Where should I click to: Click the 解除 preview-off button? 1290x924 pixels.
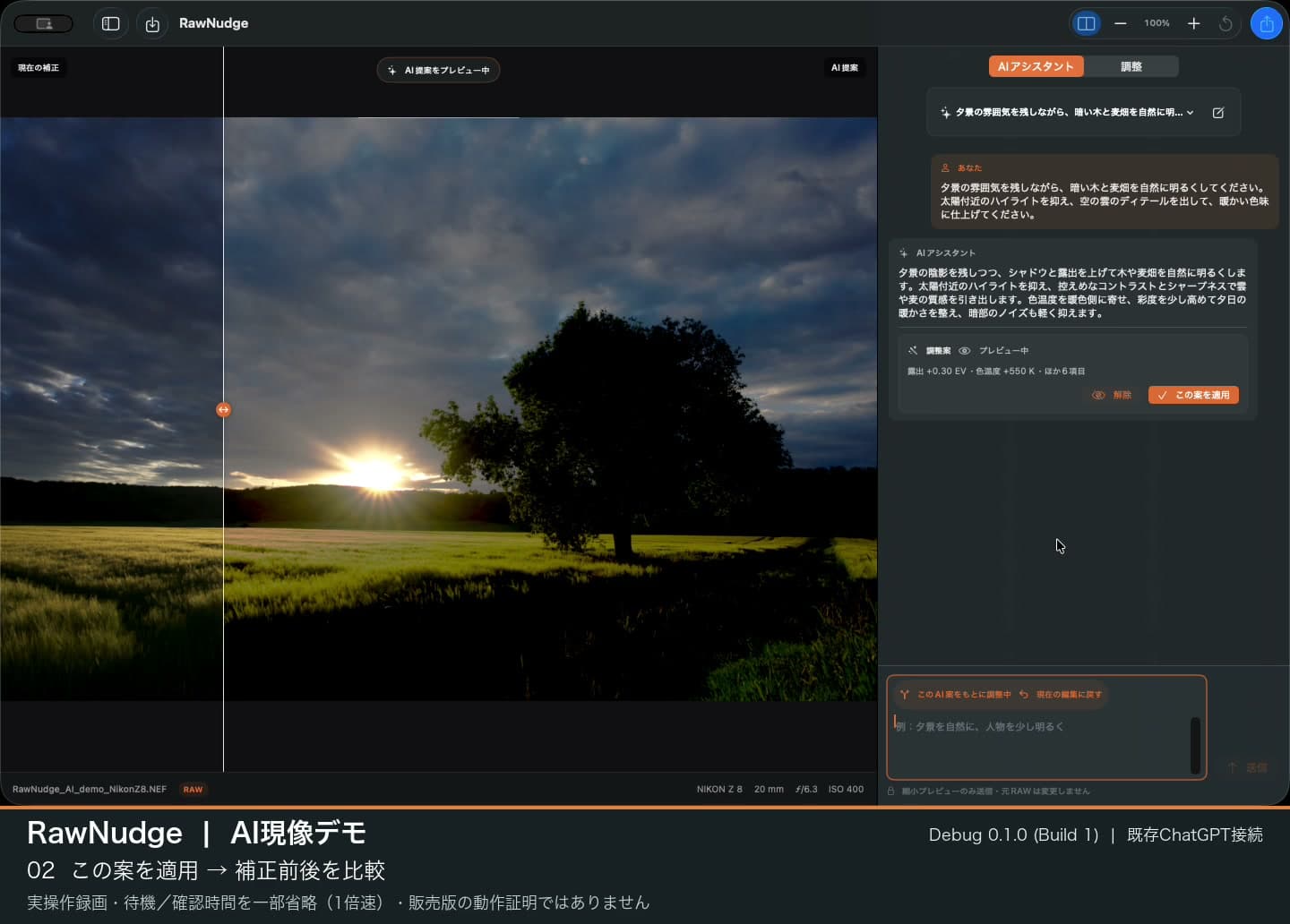1113,395
